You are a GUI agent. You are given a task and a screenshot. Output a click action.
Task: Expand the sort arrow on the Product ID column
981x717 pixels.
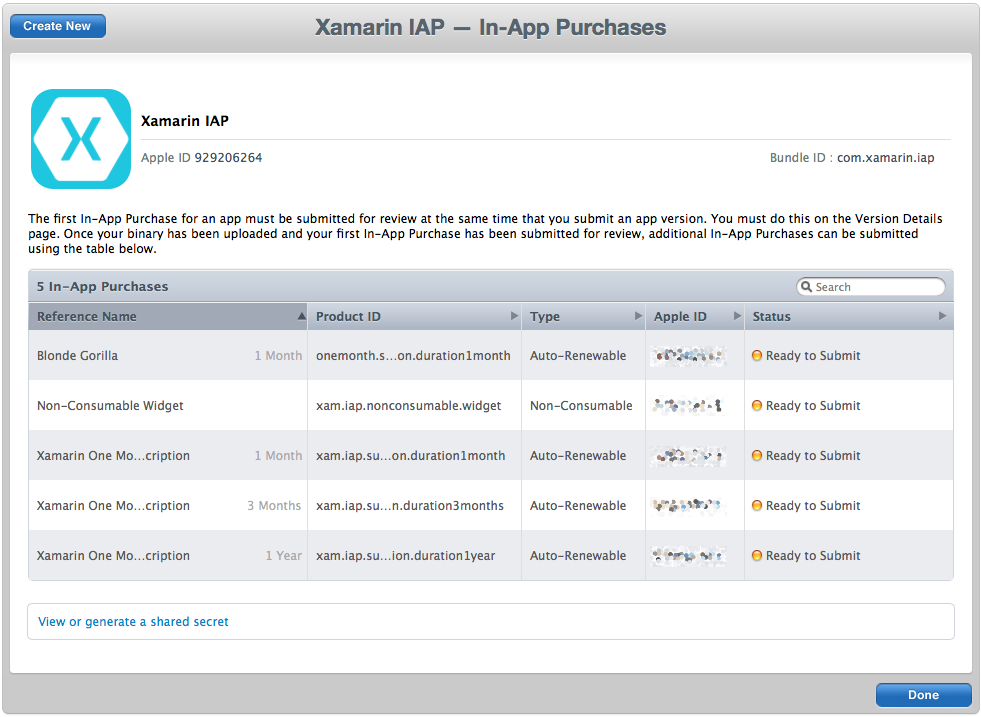[514, 316]
